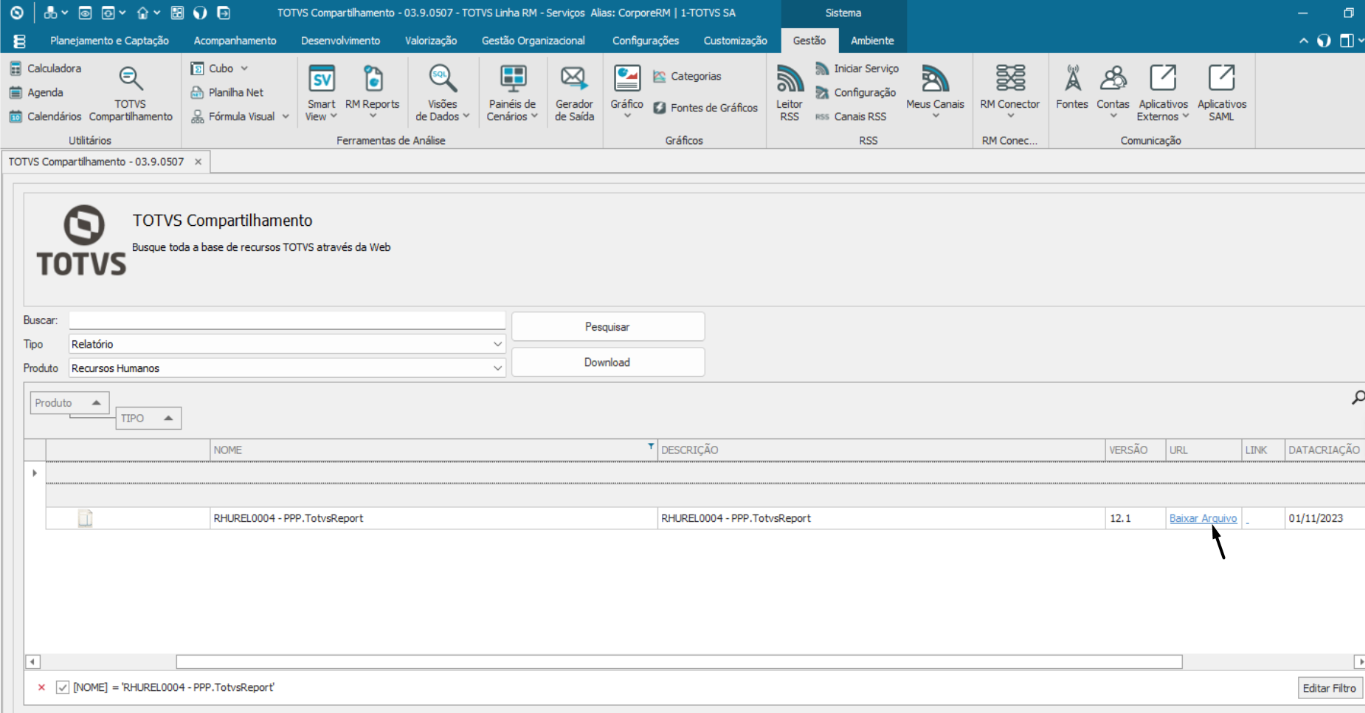Launch TOTVS Compartilhamento from the ribbon
The image size is (1365, 713).
(131, 94)
